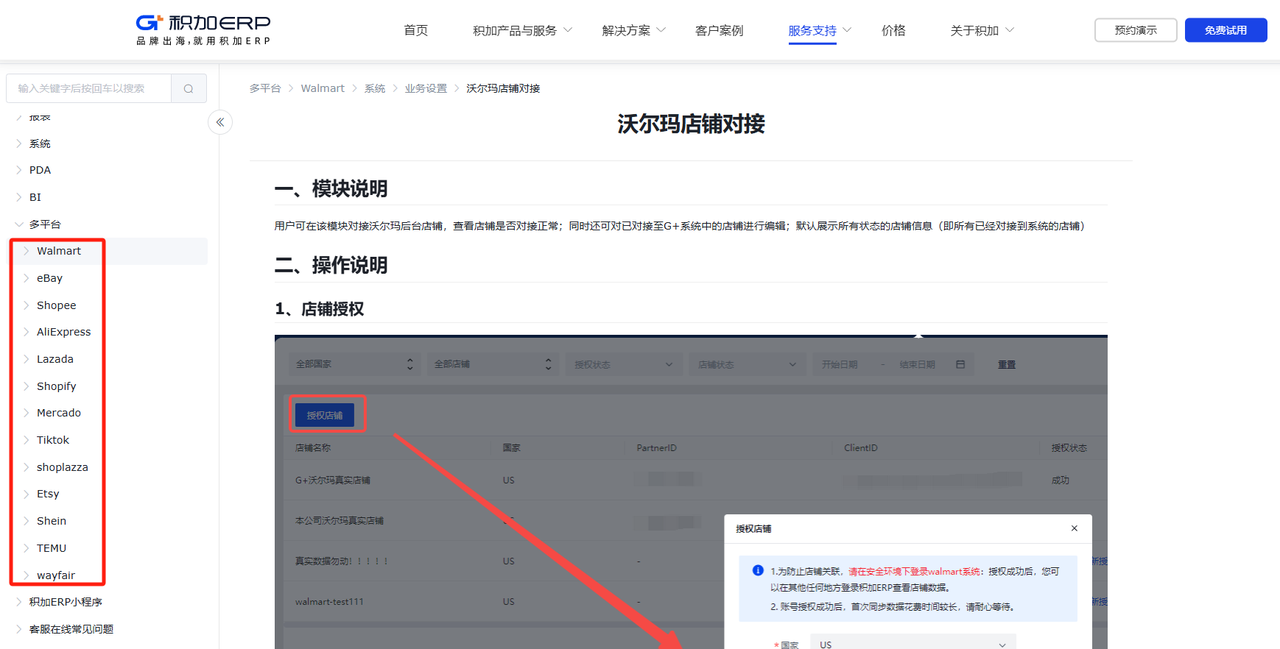This screenshot has height=649, width=1280.
Task: Select the AliExpress tree label
Action: click(x=64, y=332)
